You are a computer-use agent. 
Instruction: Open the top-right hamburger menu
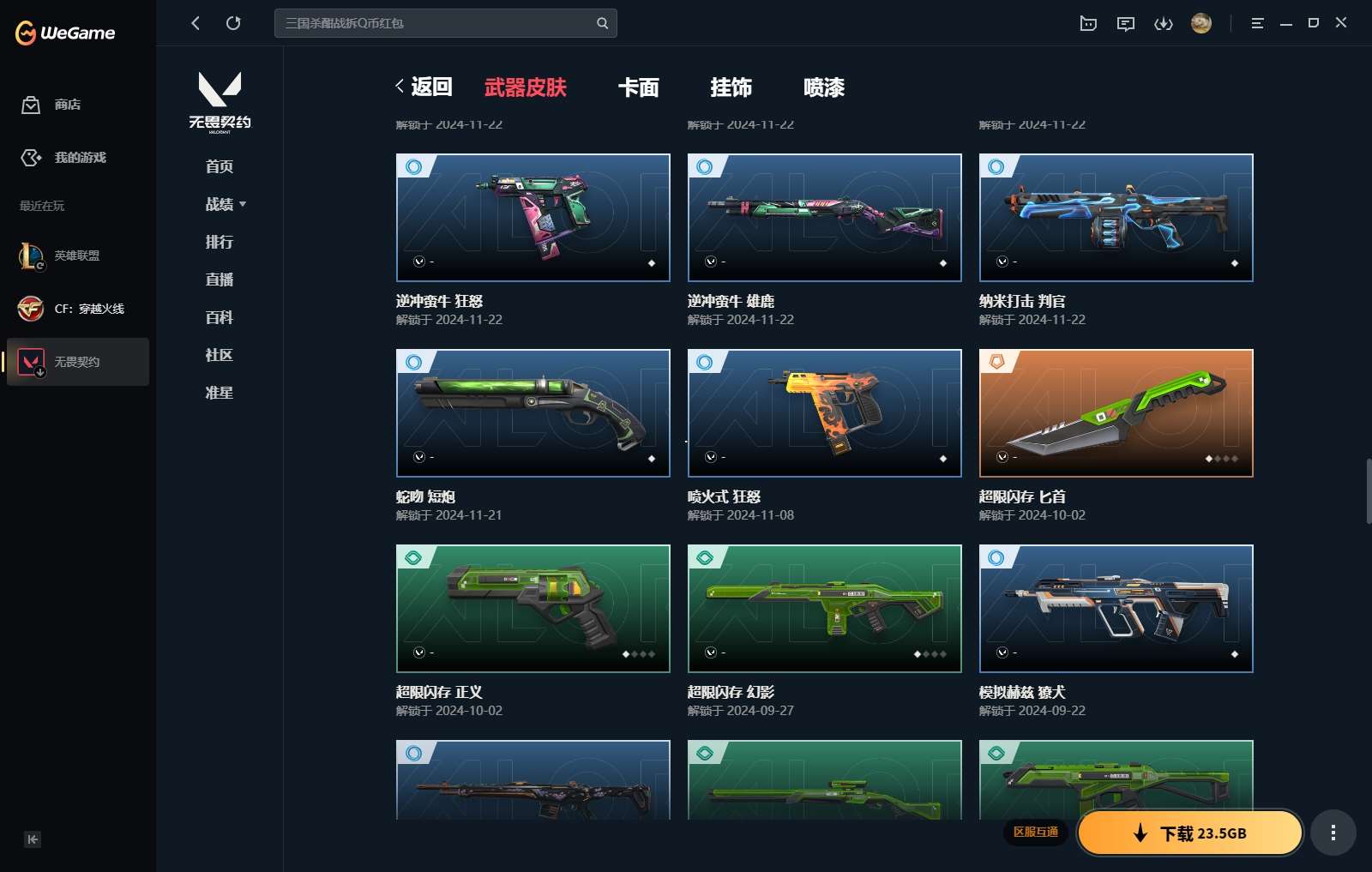pos(1257,23)
